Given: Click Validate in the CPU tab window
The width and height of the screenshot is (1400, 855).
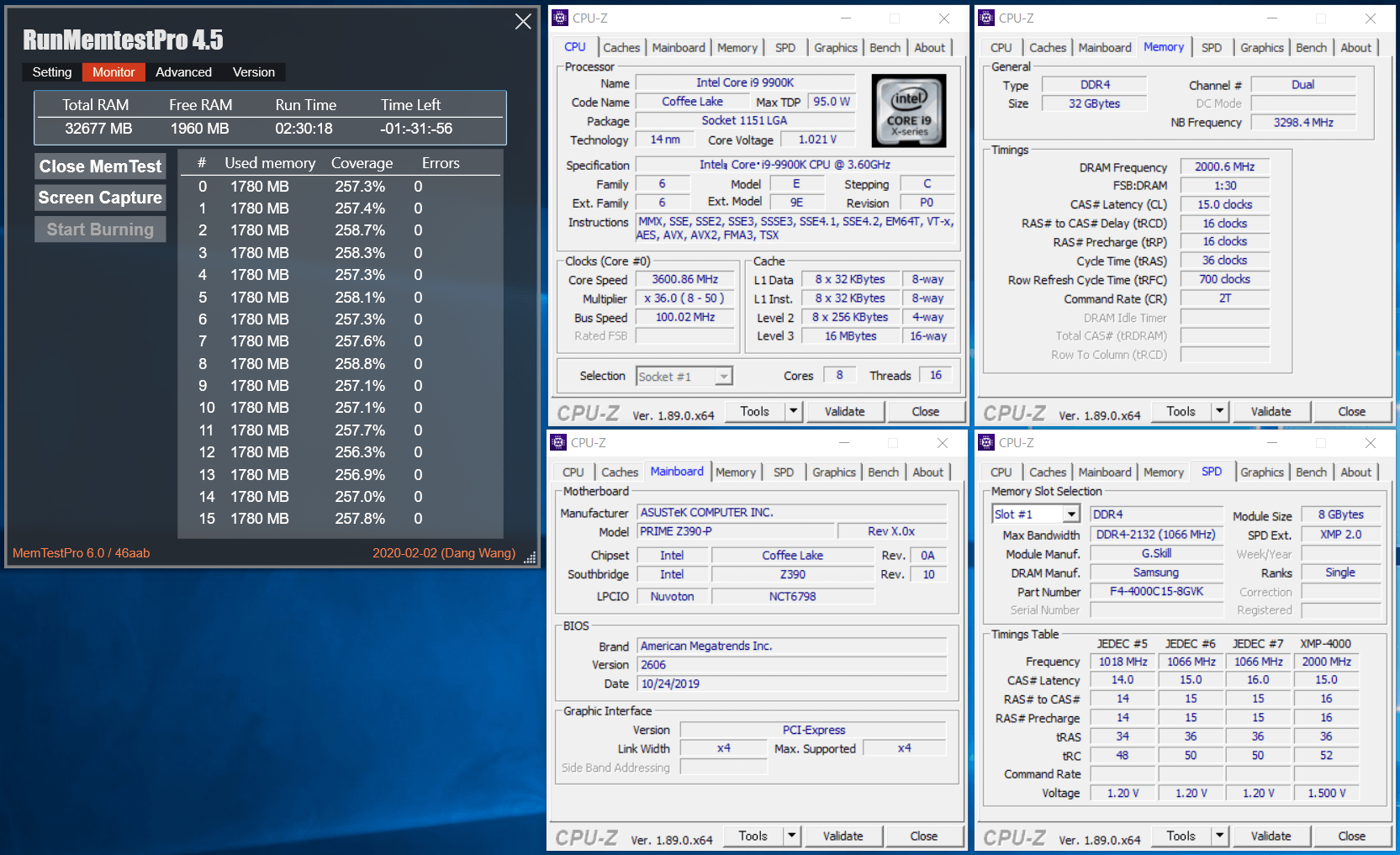Looking at the screenshot, I should (844, 411).
